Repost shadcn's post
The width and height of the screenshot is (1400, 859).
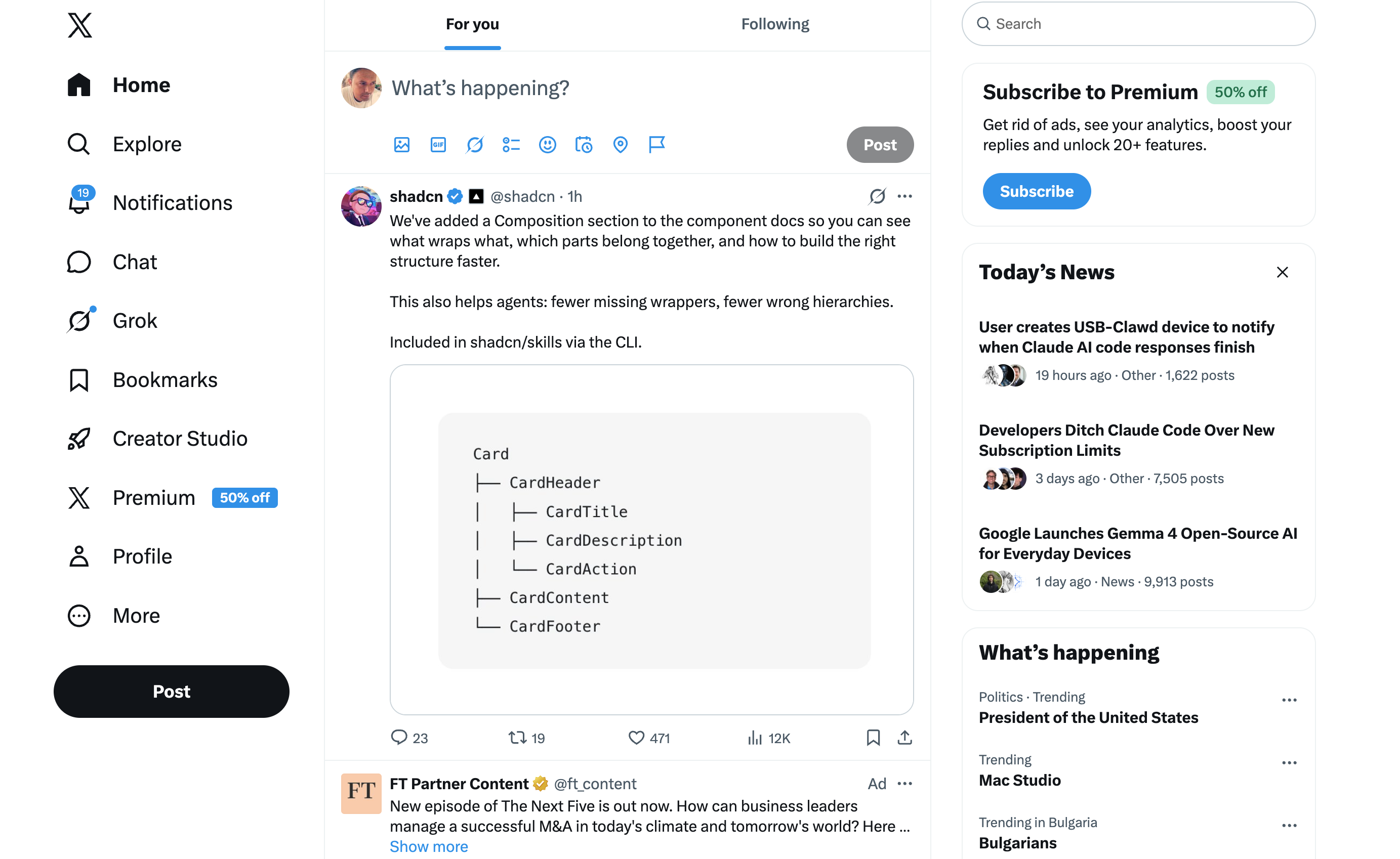pos(518,738)
